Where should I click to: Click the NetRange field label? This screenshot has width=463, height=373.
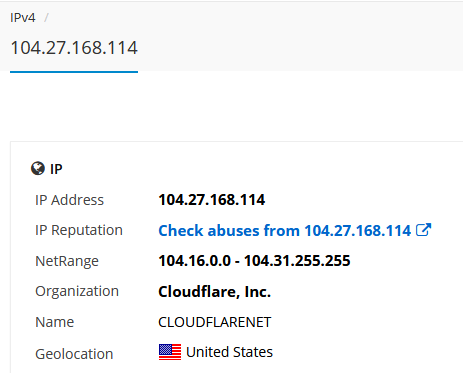(x=67, y=261)
